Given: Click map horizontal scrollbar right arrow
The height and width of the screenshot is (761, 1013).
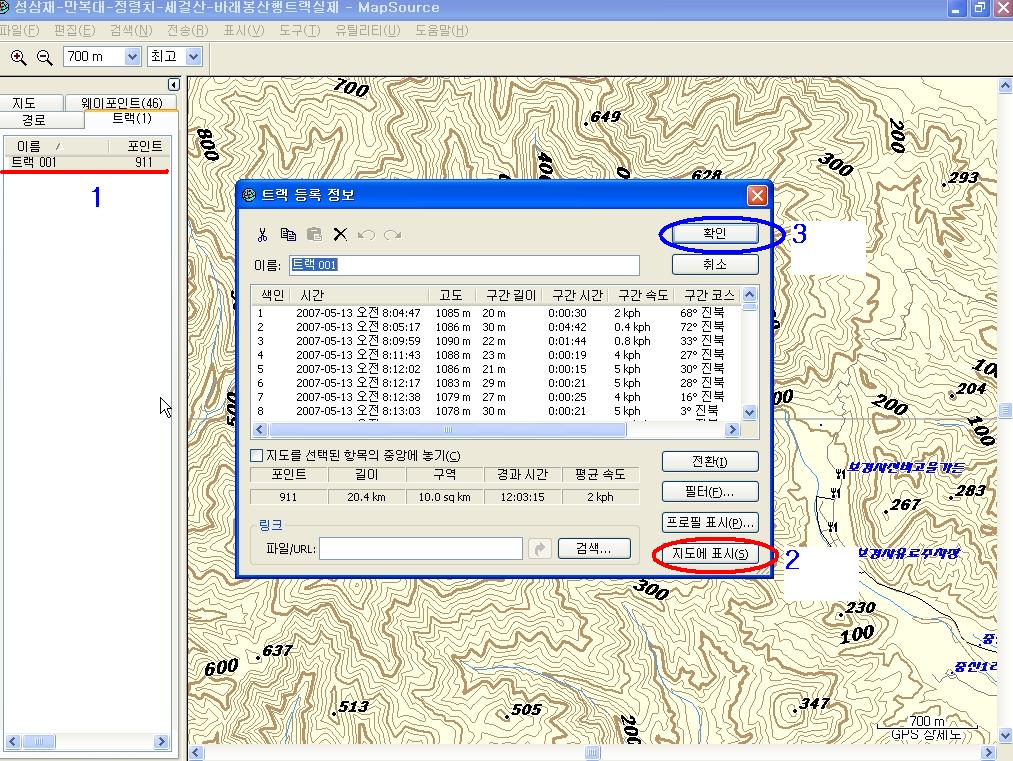Looking at the screenshot, I should [988, 753].
